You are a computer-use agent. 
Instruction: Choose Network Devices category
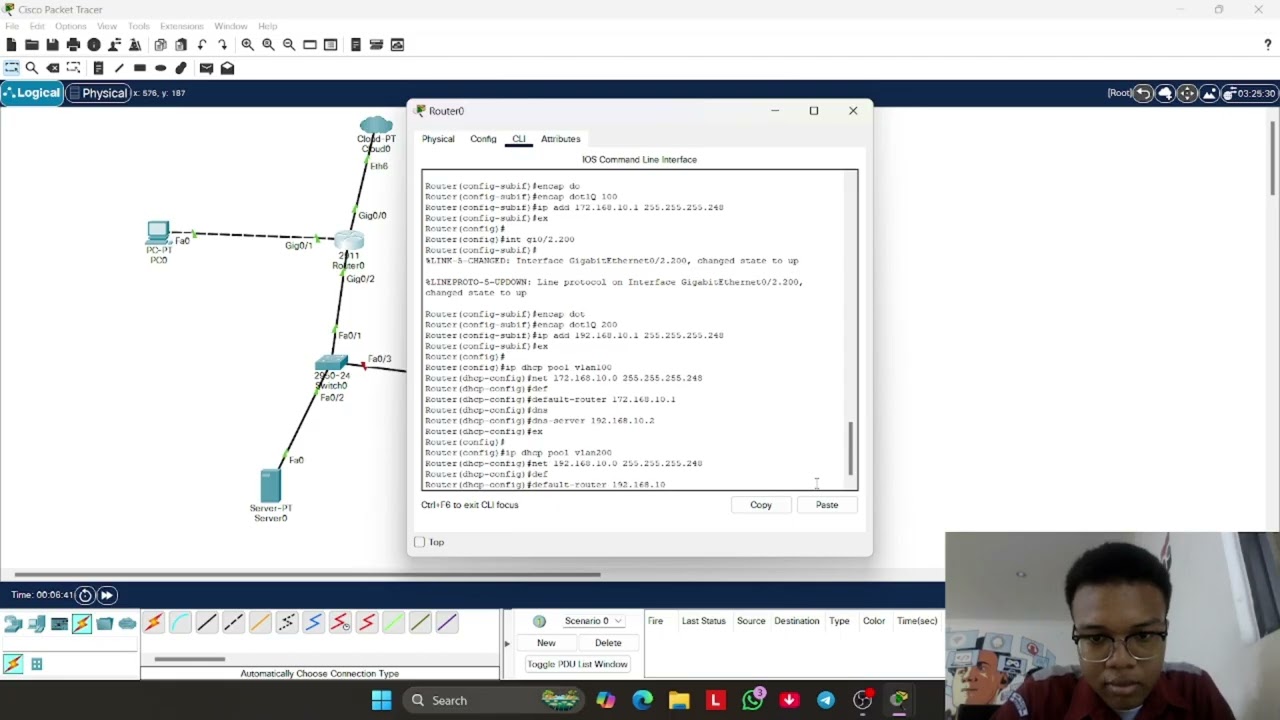pos(13,624)
